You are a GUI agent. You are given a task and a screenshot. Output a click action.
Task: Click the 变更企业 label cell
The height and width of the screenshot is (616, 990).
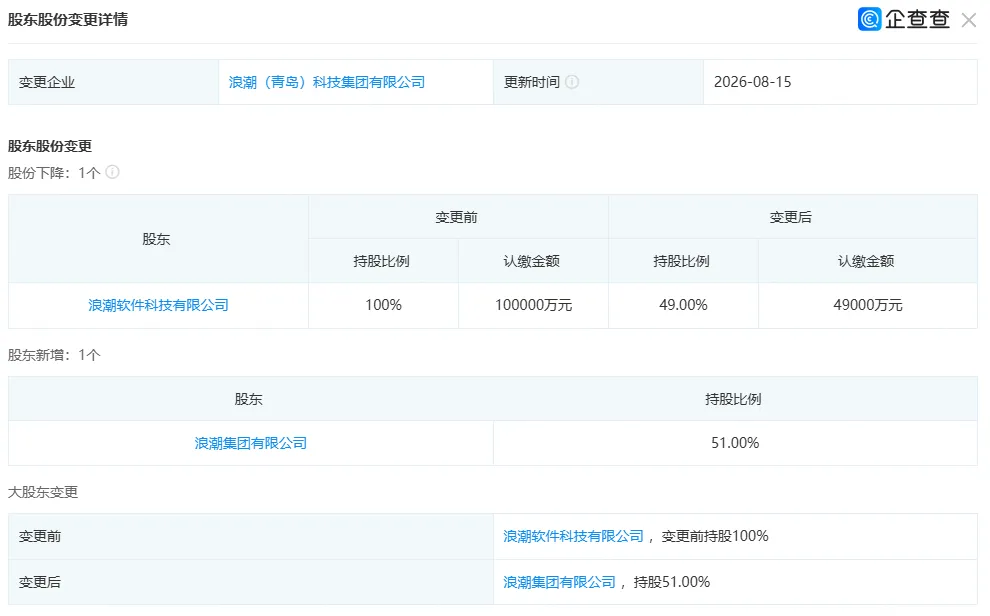114,82
